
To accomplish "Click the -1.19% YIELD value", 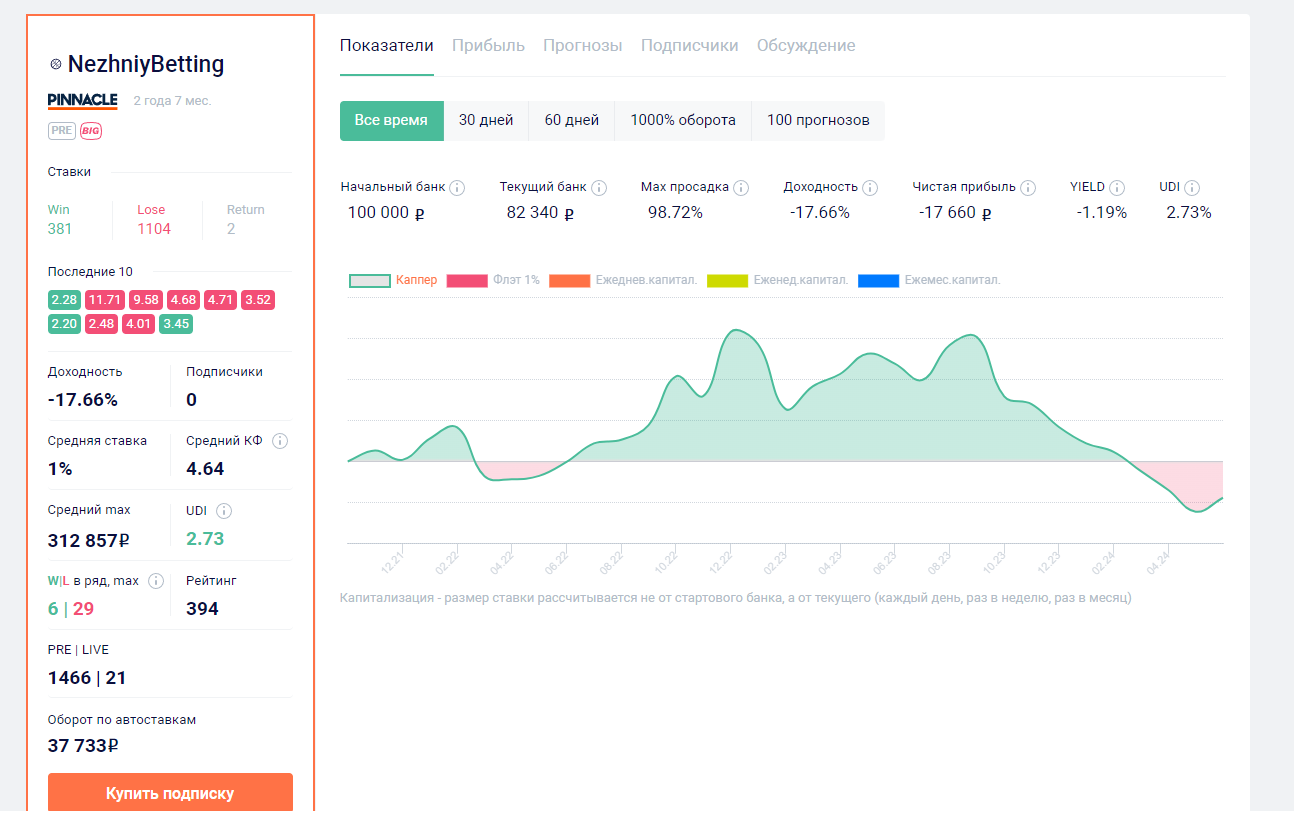I will coord(1101,213).
